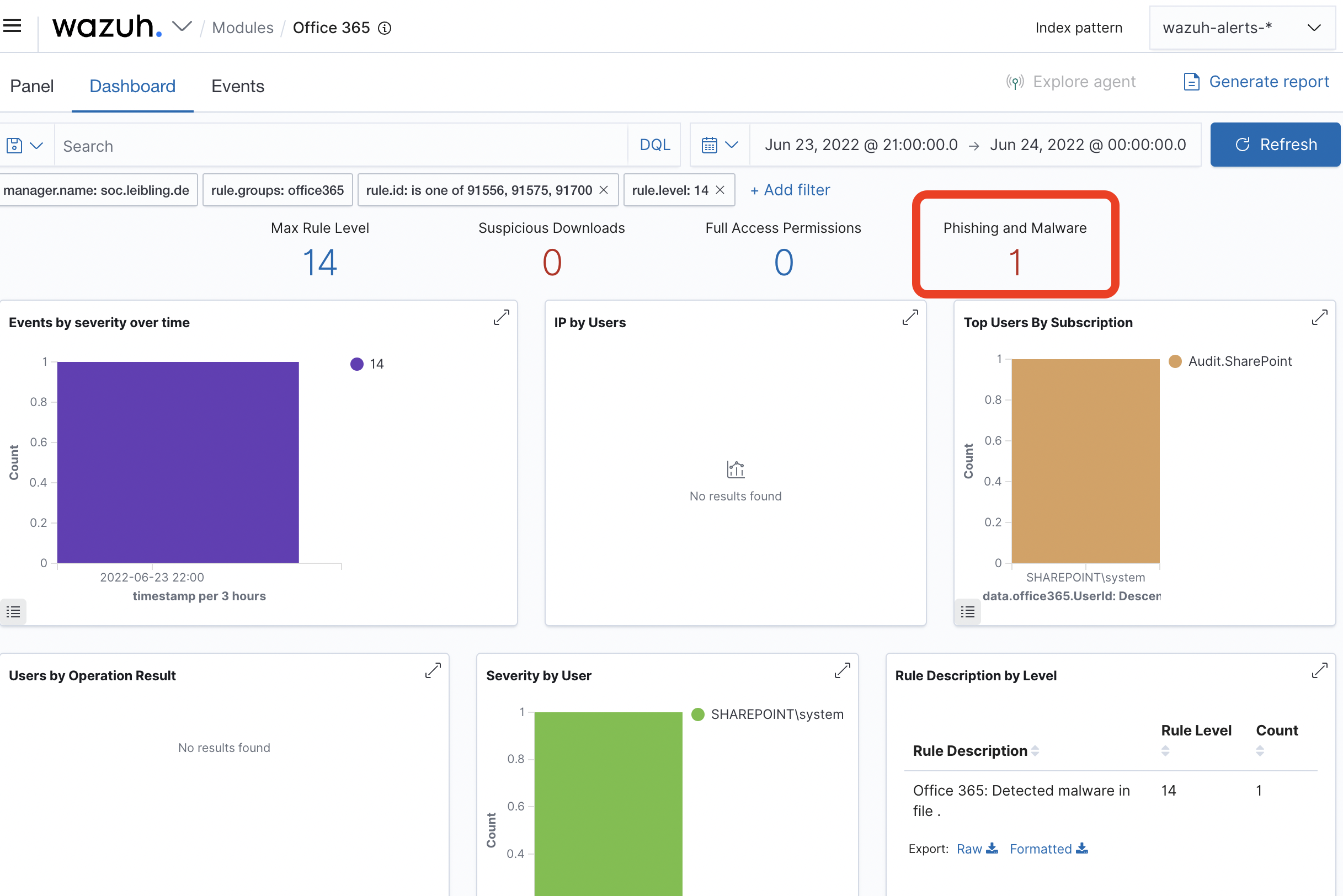Click the green SHAREPOINT\system bar
This screenshot has height=896, width=1343.
point(608,804)
